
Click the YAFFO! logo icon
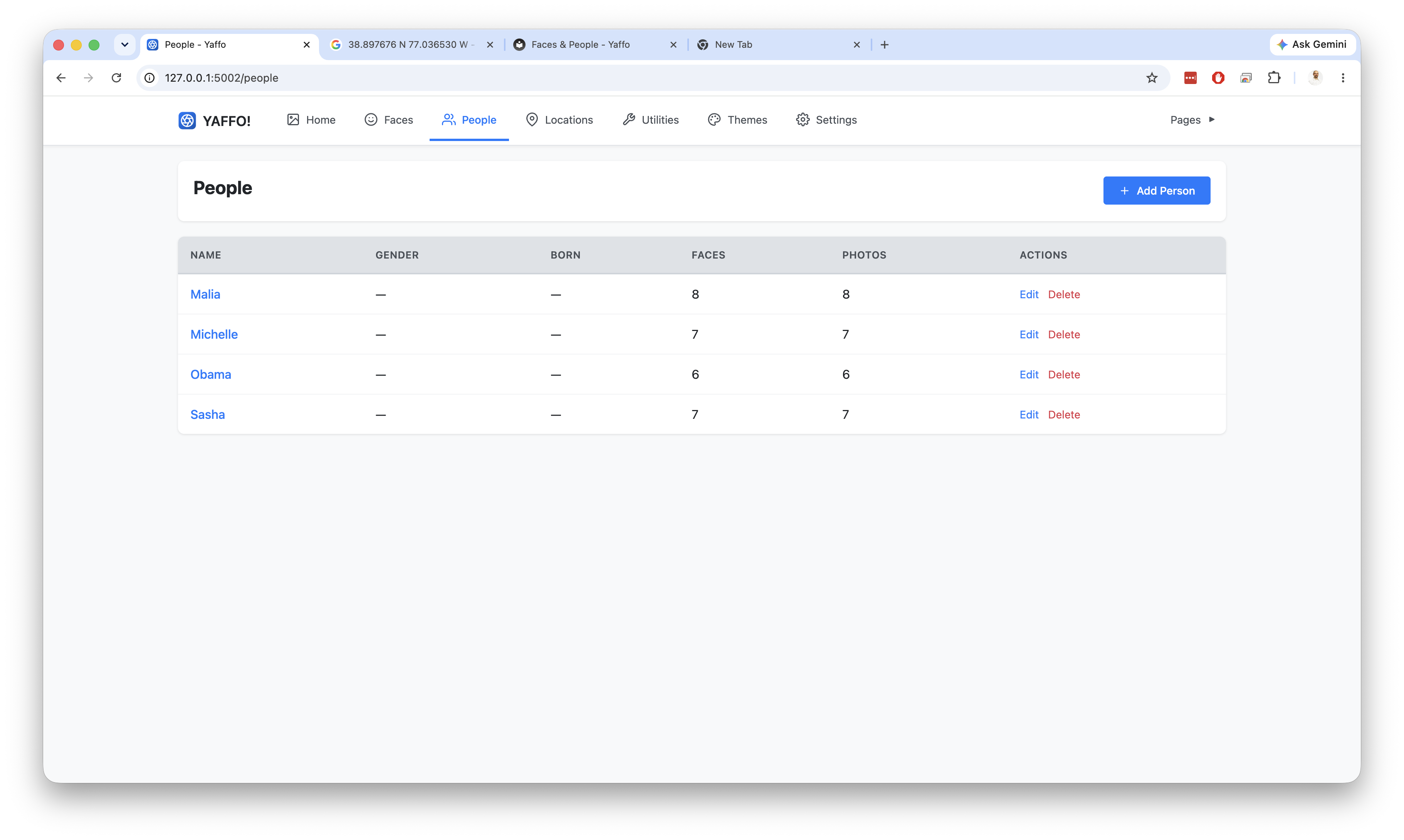pos(187,120)
